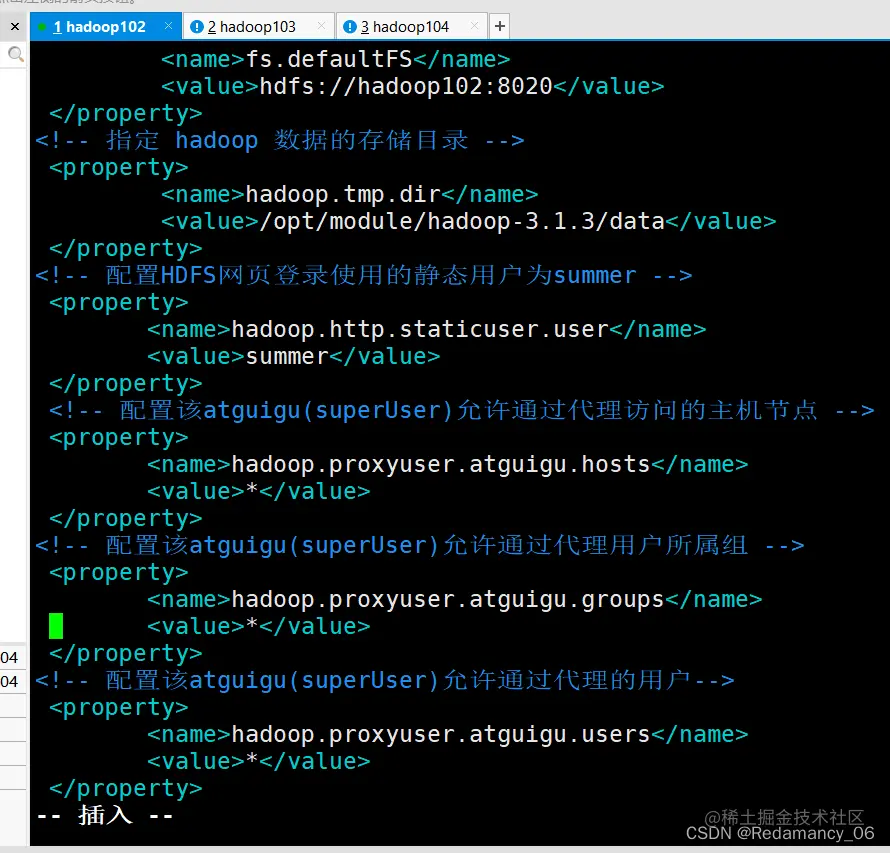
Task: Click the search magnifier icon in side panel
Action: click(x=15, y=54)
